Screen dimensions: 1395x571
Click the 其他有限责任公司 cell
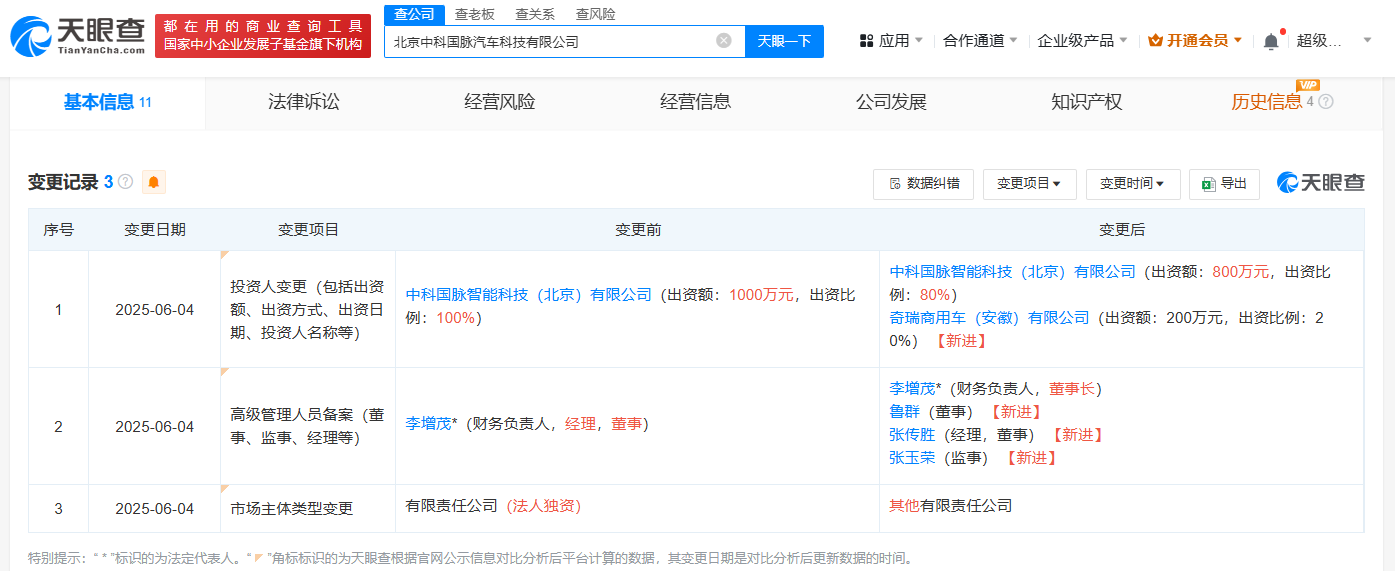(1122, 508)
